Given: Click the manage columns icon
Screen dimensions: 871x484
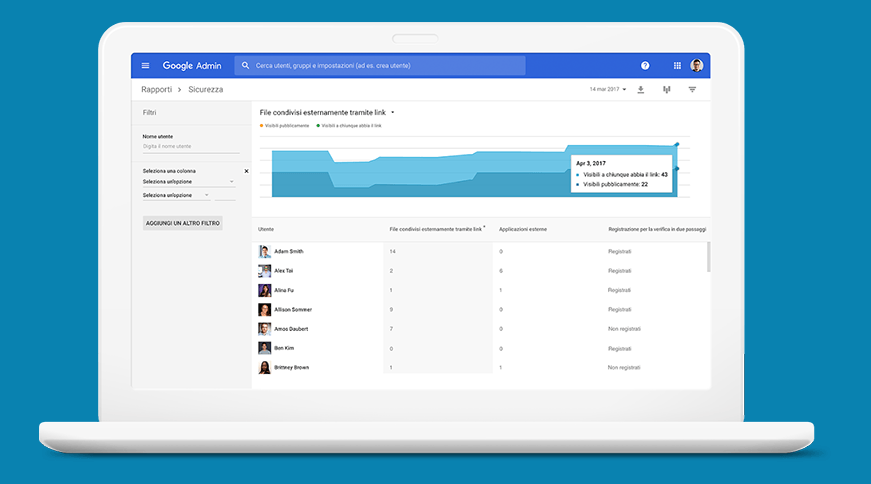Looking at the screenshot, I should tap(667, 89).
